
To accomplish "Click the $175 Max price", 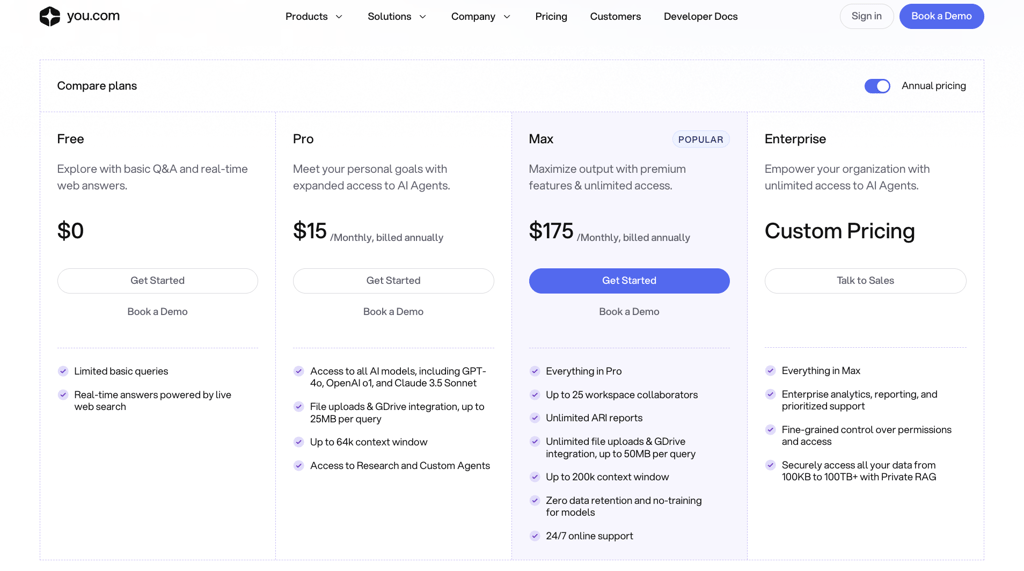I will coord(551,231).
